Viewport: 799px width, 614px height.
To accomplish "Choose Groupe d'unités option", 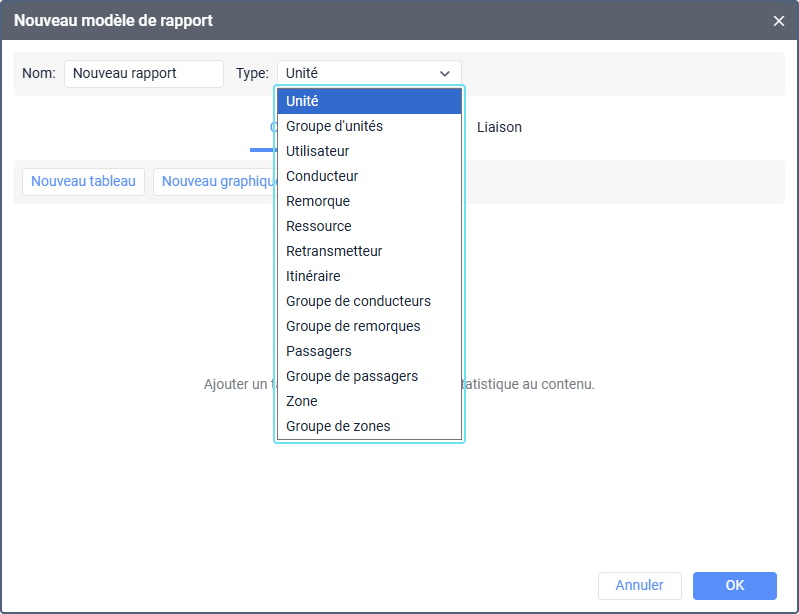I will point(368,126).
